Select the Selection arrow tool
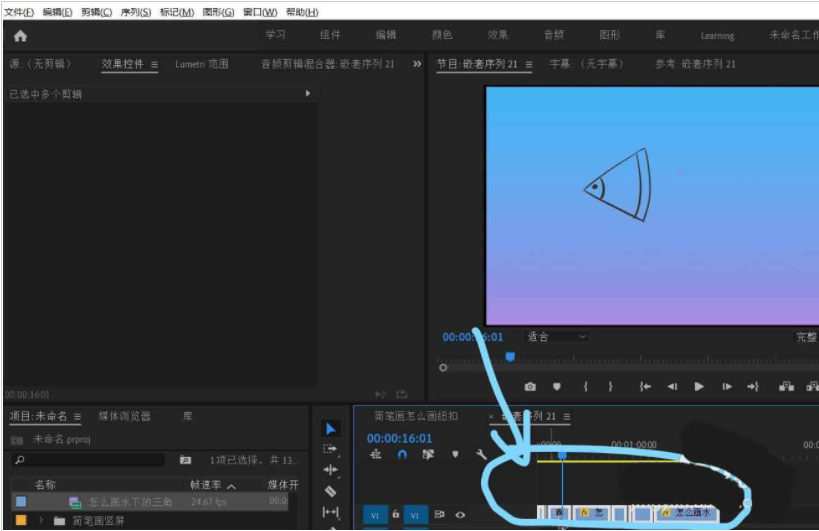The width and height of the screenshot is (819, 531). (x=331, y=428)
